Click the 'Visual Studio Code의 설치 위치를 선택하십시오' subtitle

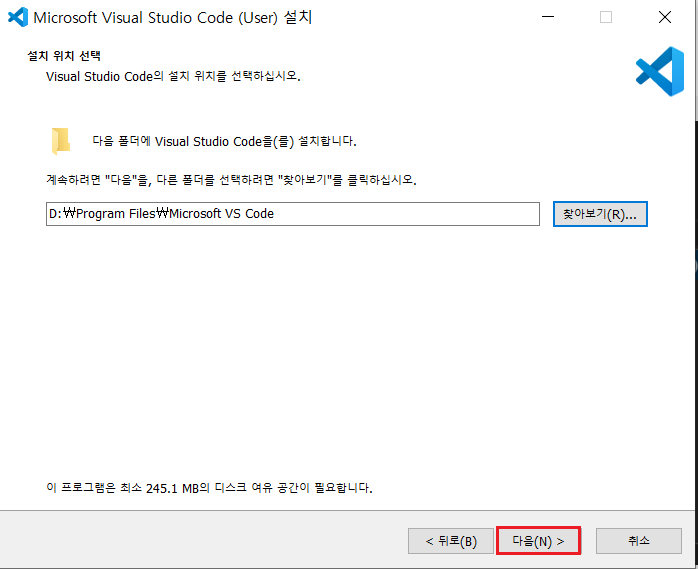[172, 76]
